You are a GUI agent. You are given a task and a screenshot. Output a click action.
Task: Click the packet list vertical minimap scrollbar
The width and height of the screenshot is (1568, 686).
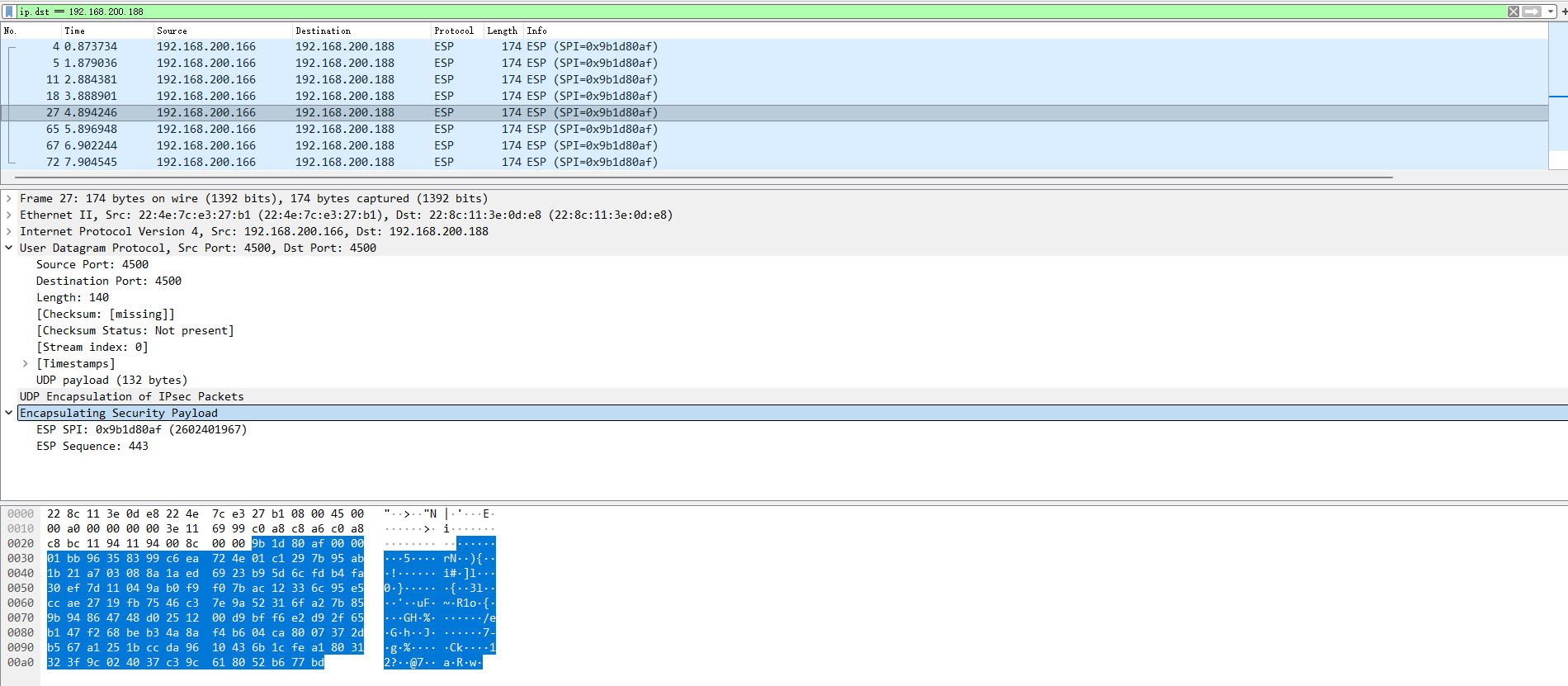(x=1558, y=97)
